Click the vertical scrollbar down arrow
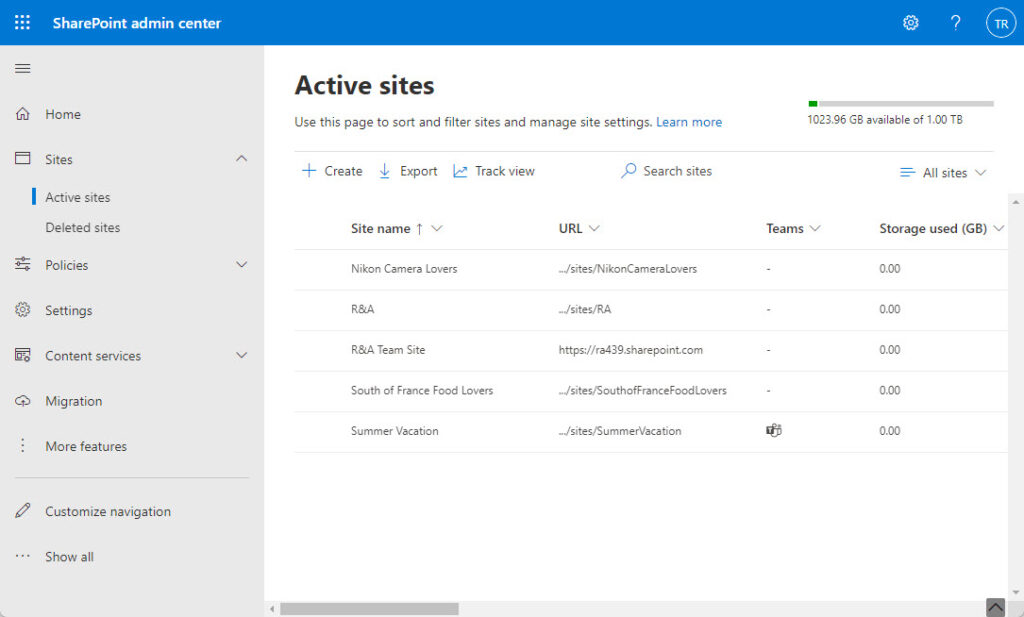Image resolution: width=1024 pixels, height=617 pixels. click(1016, 592)
